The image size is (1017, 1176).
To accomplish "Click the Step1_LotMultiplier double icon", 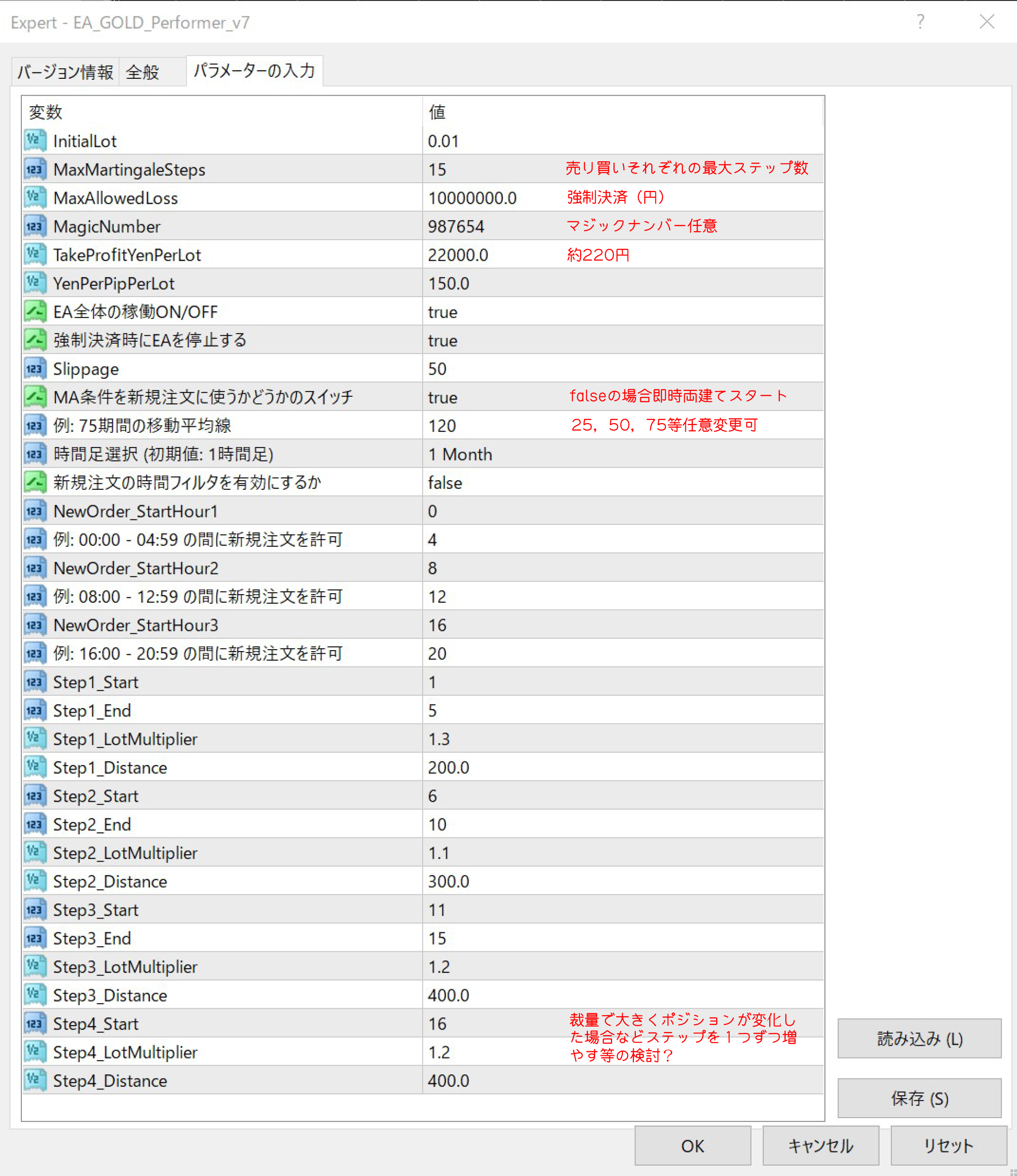I will coord(34,739).
